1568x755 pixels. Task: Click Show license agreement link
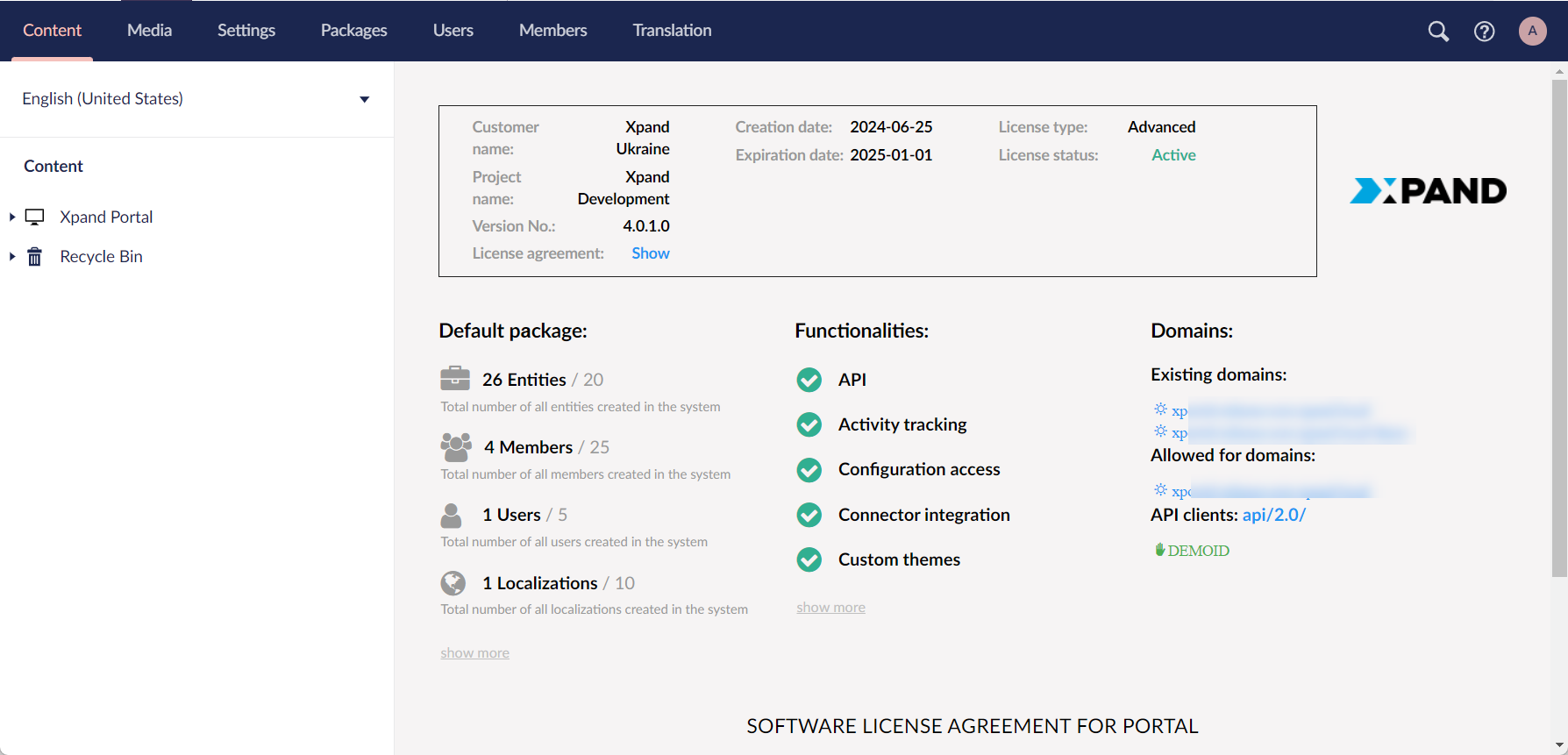[651, 253]
